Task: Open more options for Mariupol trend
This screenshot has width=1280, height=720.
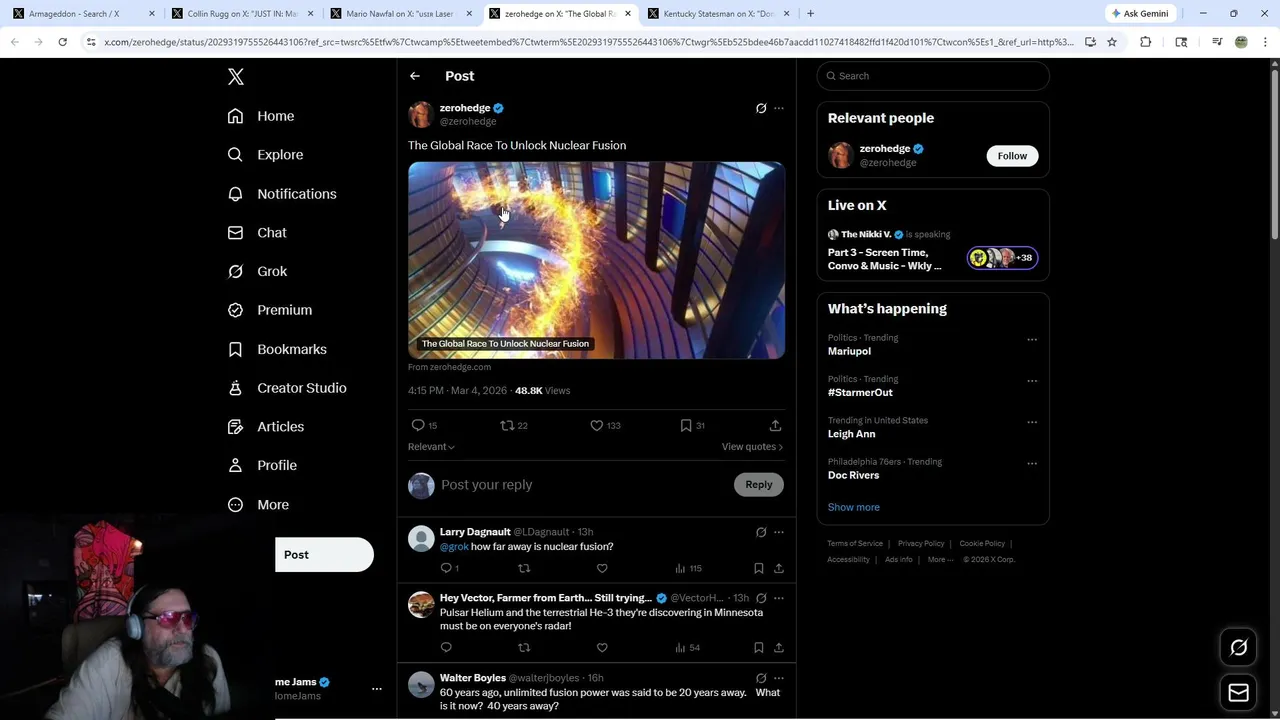Action: click(x=1032, y=340)
